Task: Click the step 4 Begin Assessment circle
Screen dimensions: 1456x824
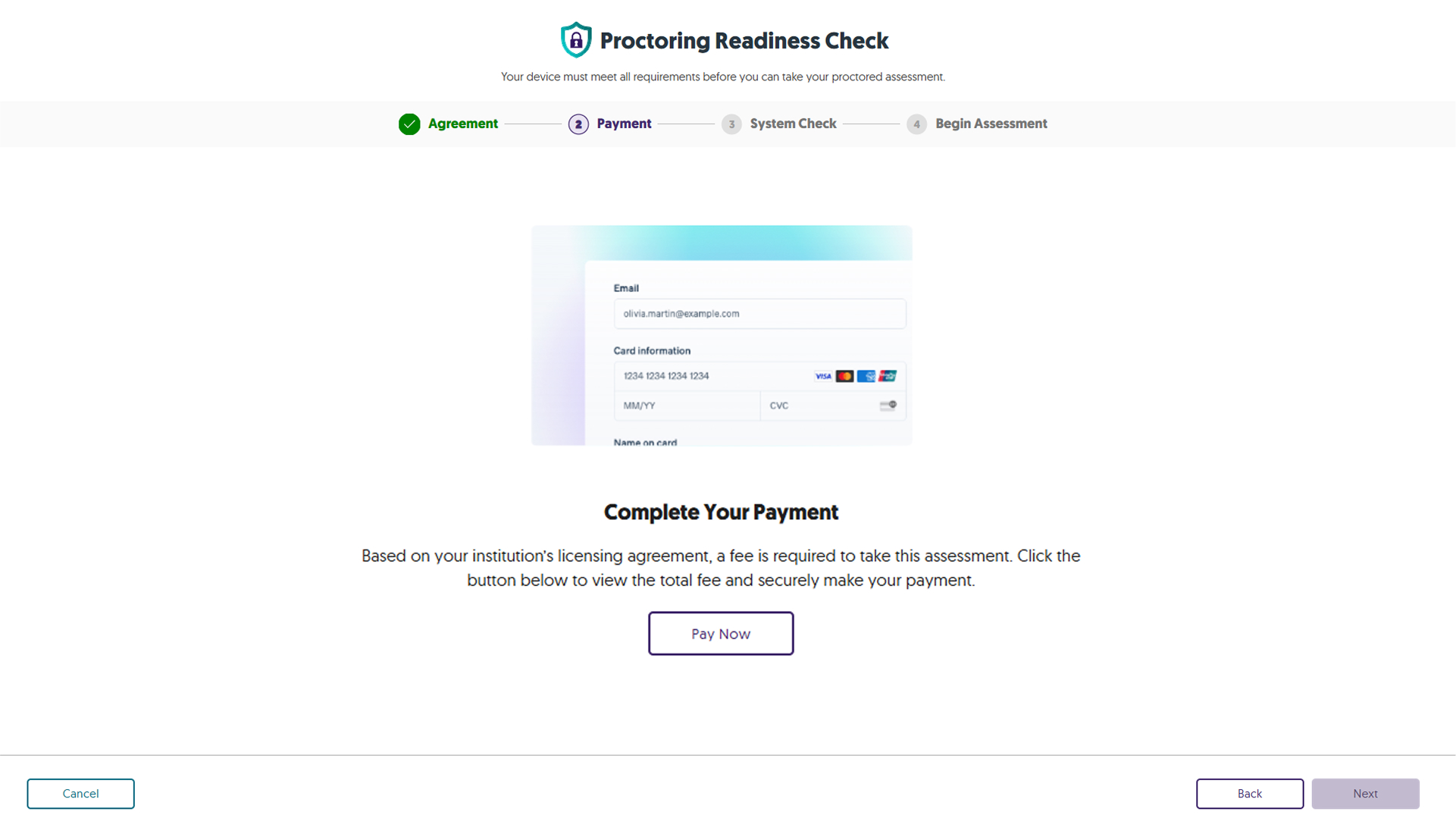Action: (x=916, y=124)
